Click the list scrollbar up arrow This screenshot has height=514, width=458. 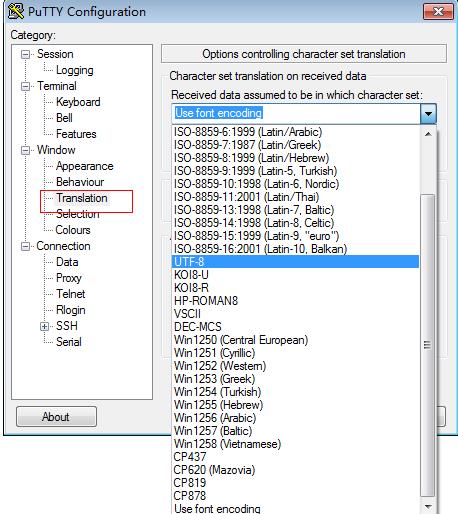coord(428,134)
